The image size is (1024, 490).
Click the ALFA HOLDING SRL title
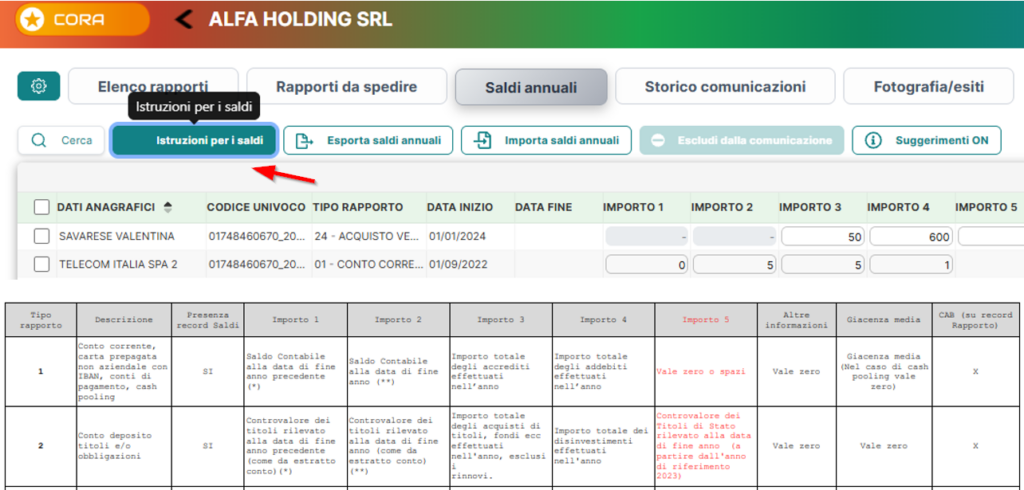coord(300,20)
